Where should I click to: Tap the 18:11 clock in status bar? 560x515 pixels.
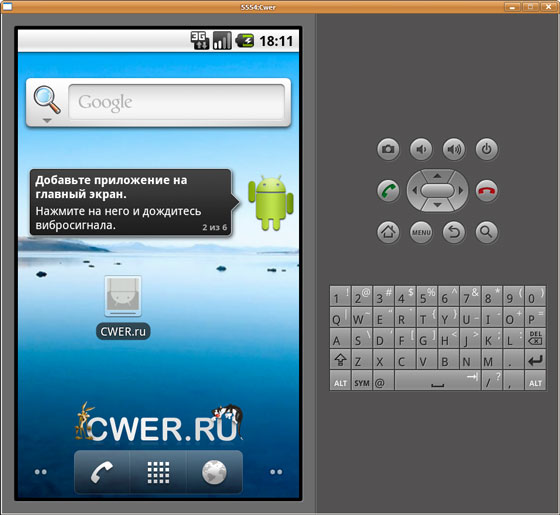tap(276, 41)
